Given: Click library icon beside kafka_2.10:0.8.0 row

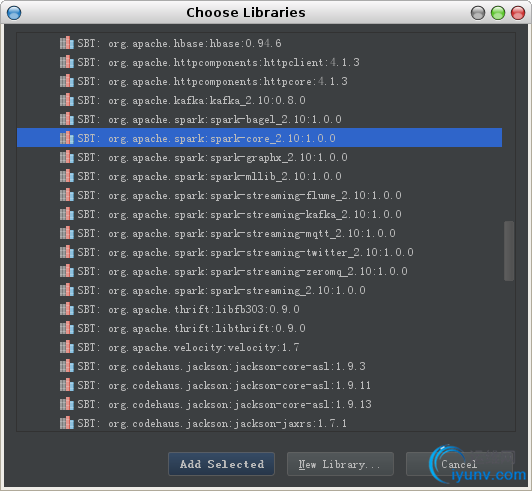Looking at the screenshot, I should (66, 100).
